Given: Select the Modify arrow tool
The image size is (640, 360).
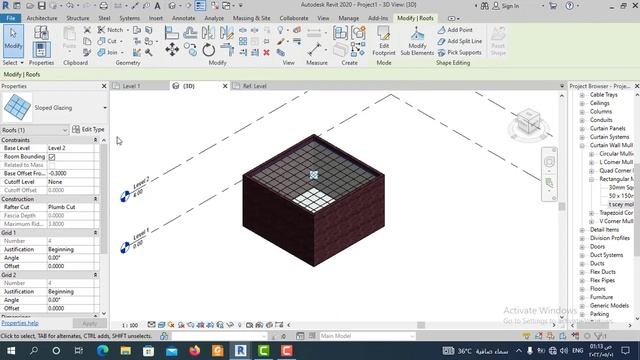Looking at the screenshot, I should pos(13,41).
